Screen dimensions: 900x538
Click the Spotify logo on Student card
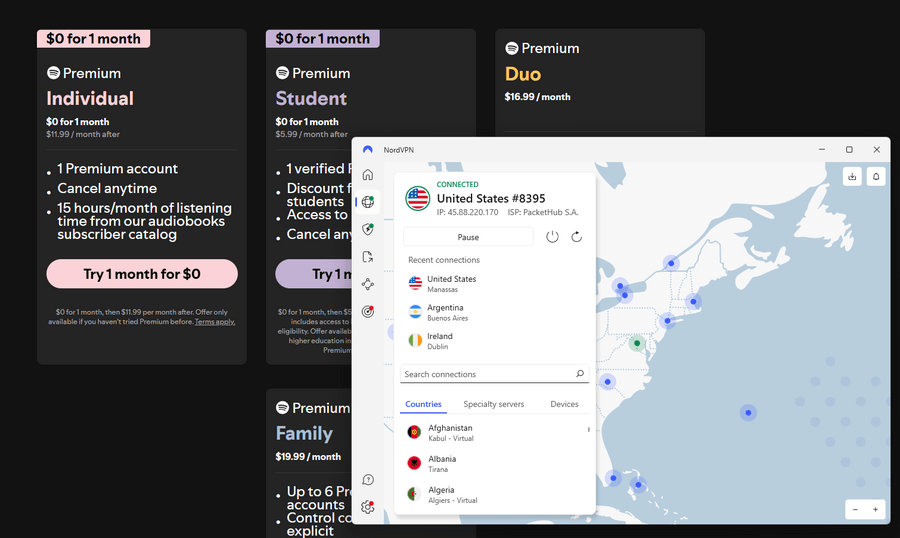tap(282, 73)
